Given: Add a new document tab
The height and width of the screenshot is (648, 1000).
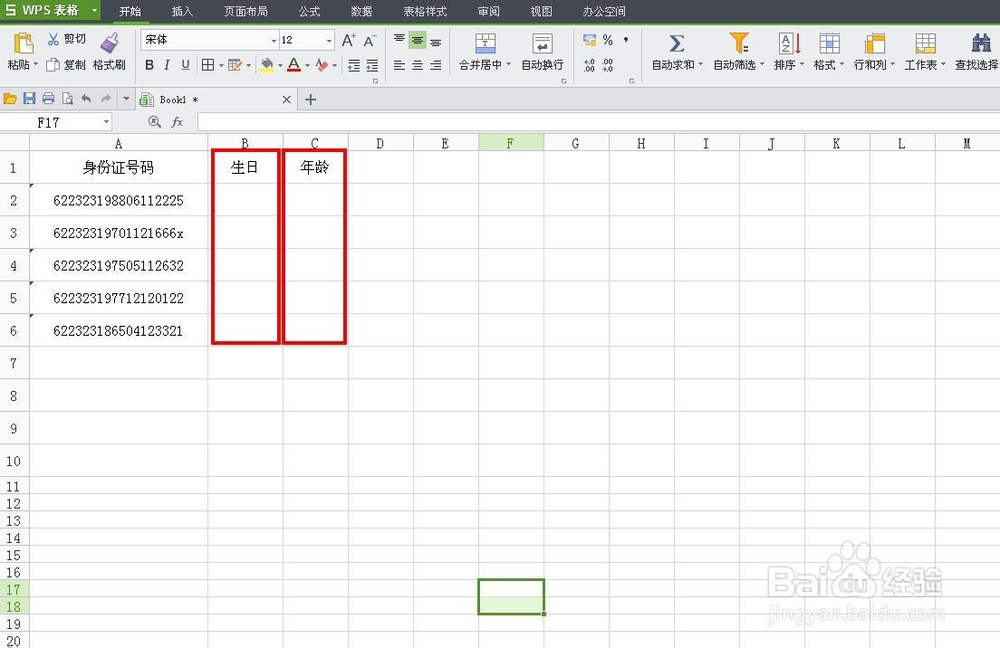Looking at the screenshot, I should (x=311, y=99).
